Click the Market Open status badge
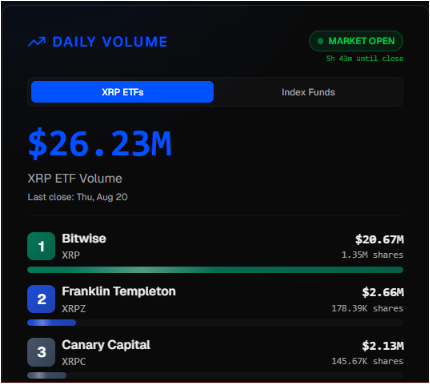This screenshot has height=384, width=430. (x=356, y=41)
